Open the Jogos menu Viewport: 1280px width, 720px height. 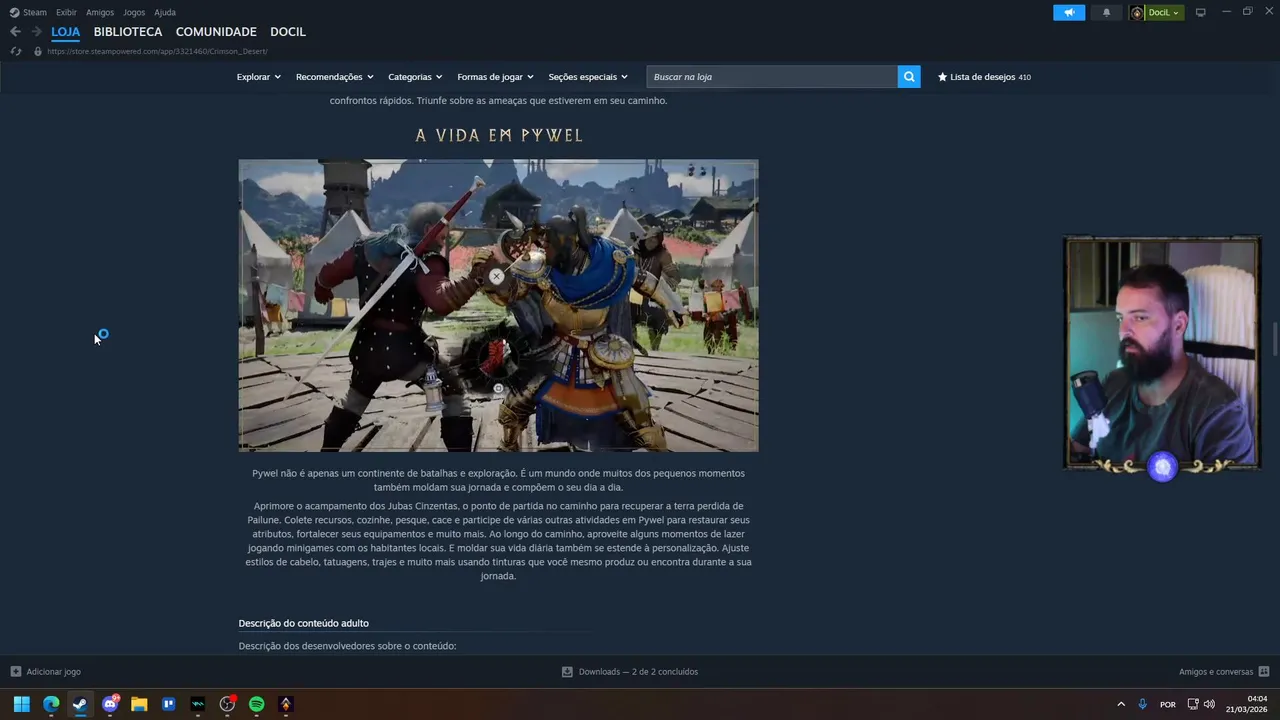(134, 12)
